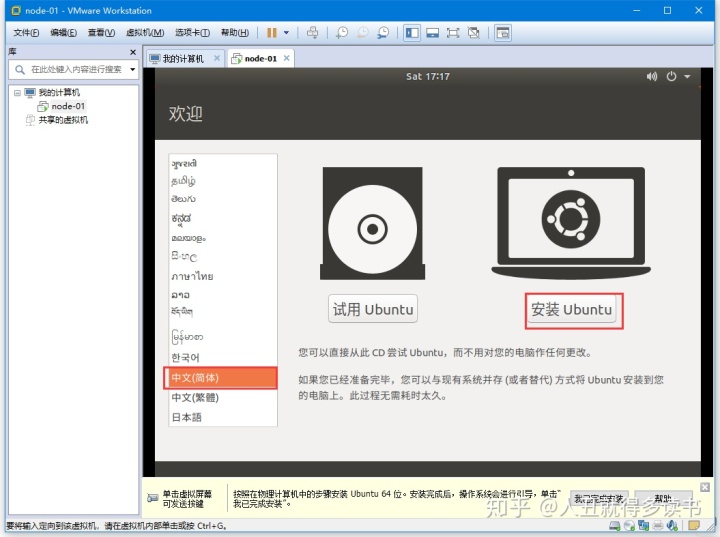Screen dimensions: 720x537
Task: Toggle the library sidebar view icon
Action: tap(412, 33)
